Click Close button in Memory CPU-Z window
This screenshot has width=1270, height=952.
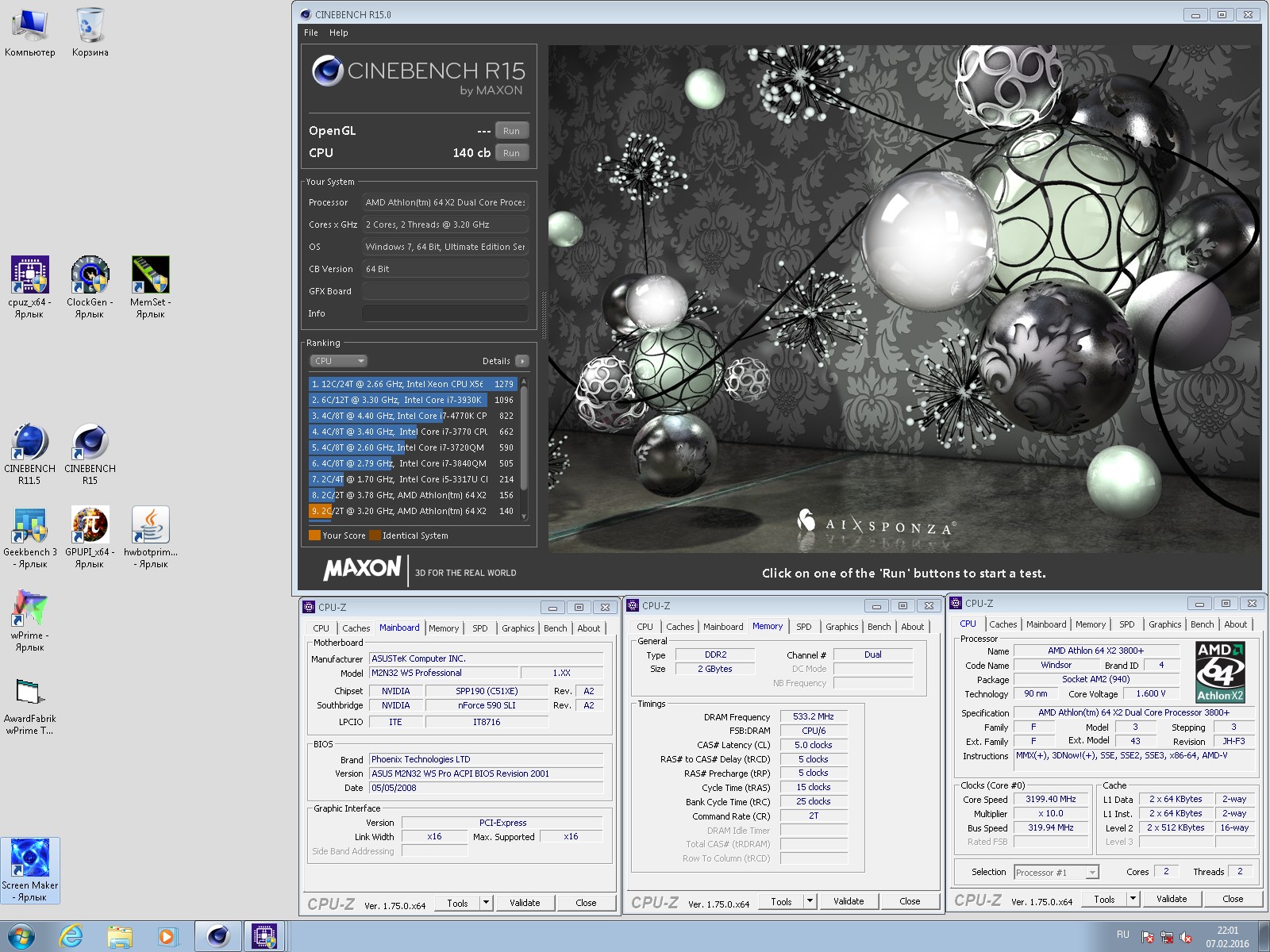910,901
